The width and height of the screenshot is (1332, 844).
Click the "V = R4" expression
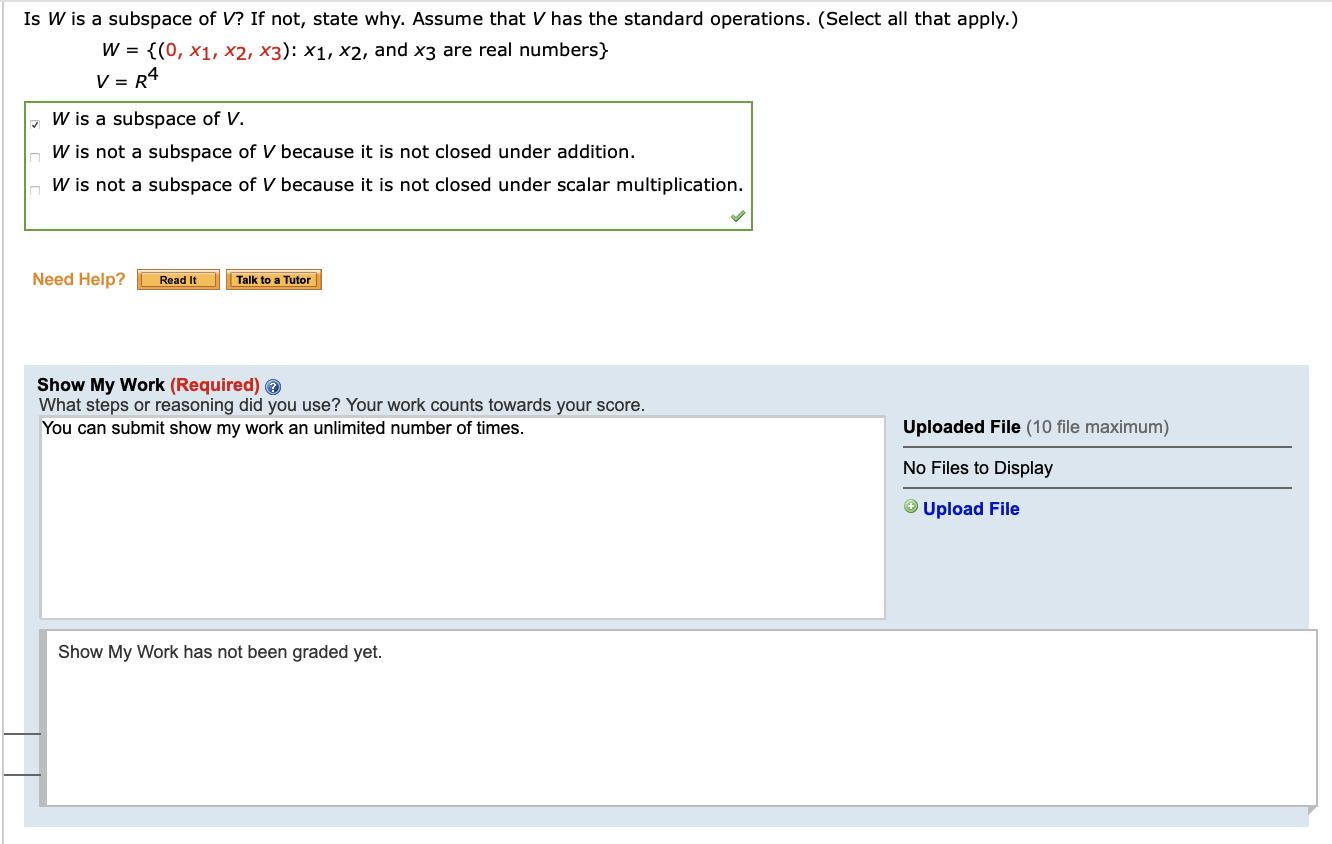click(127, 80)
